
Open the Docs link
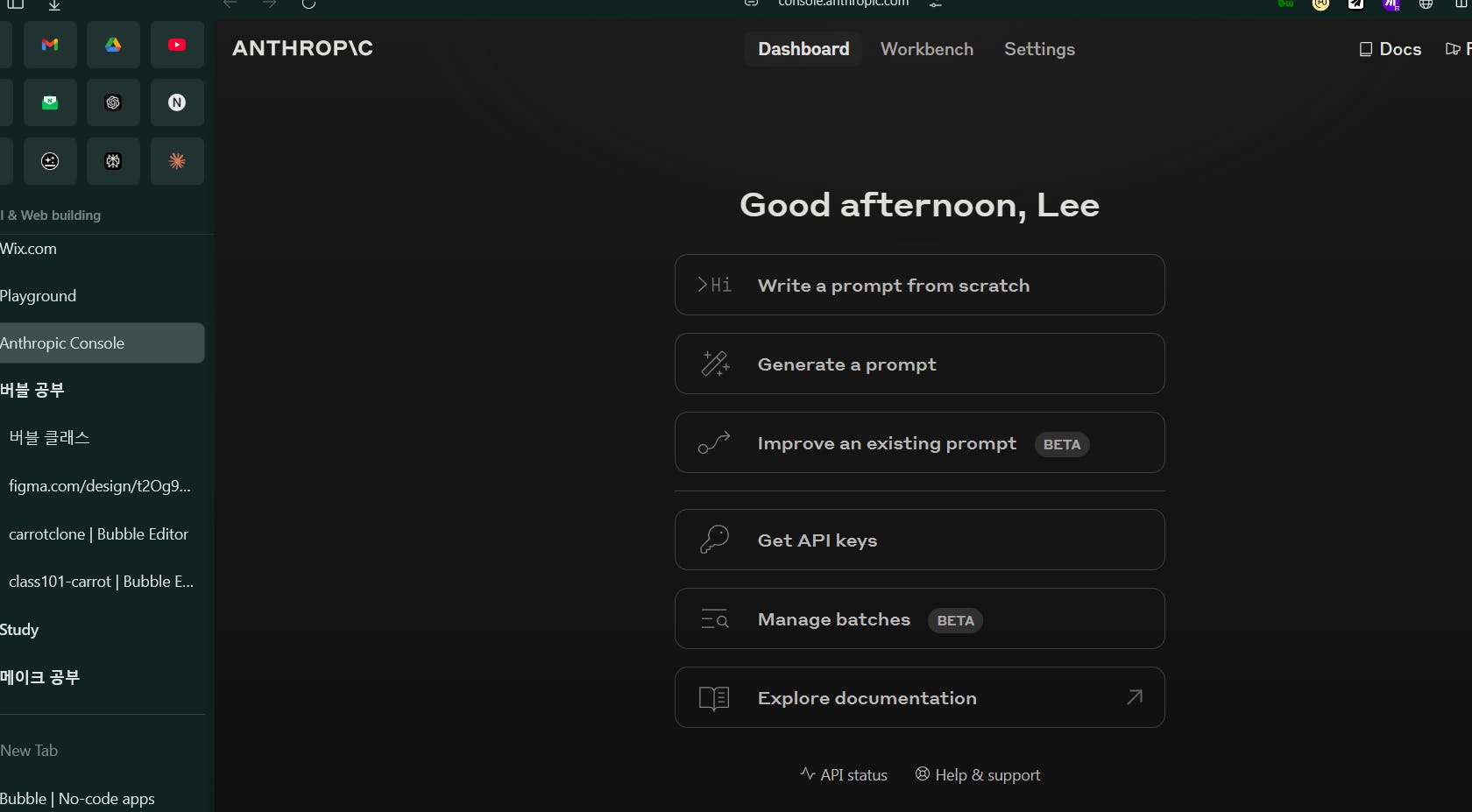coord(1391,49)
